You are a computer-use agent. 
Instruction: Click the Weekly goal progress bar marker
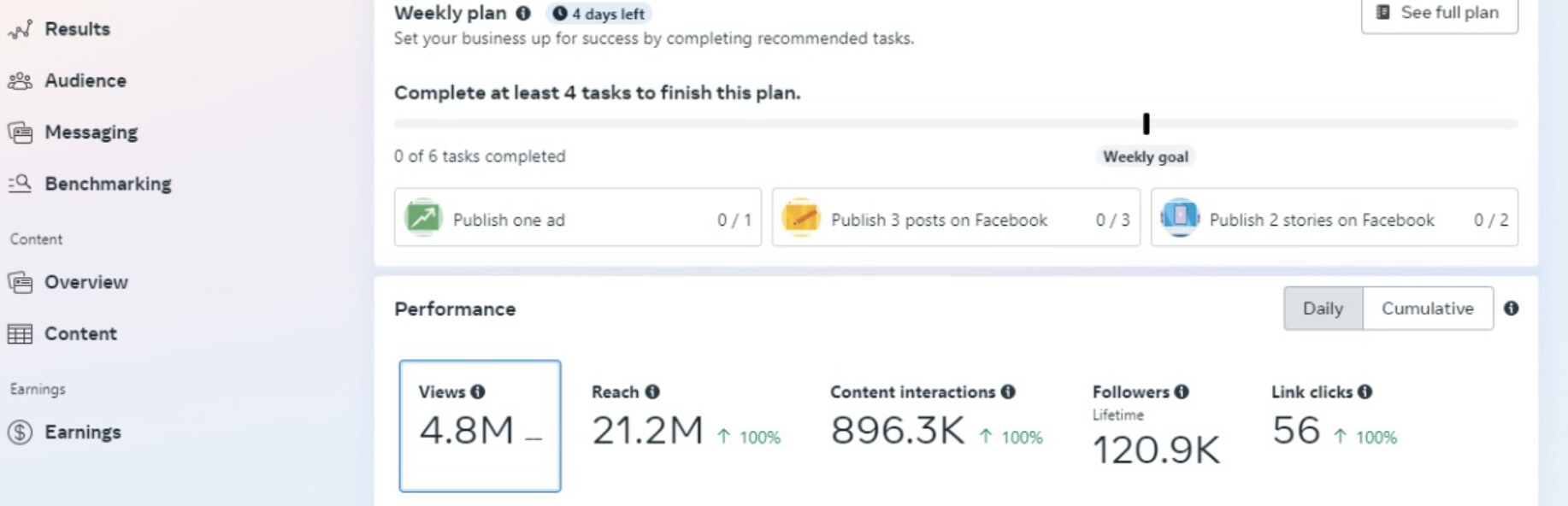pos(1147,124)
